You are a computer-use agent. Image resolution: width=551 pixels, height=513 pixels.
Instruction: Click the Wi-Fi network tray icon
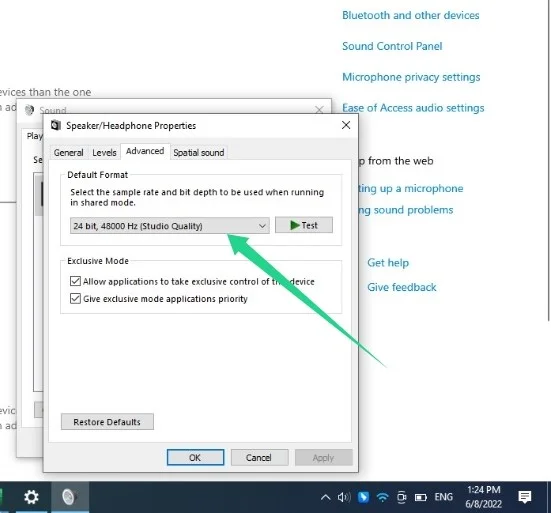click(382, 497)
